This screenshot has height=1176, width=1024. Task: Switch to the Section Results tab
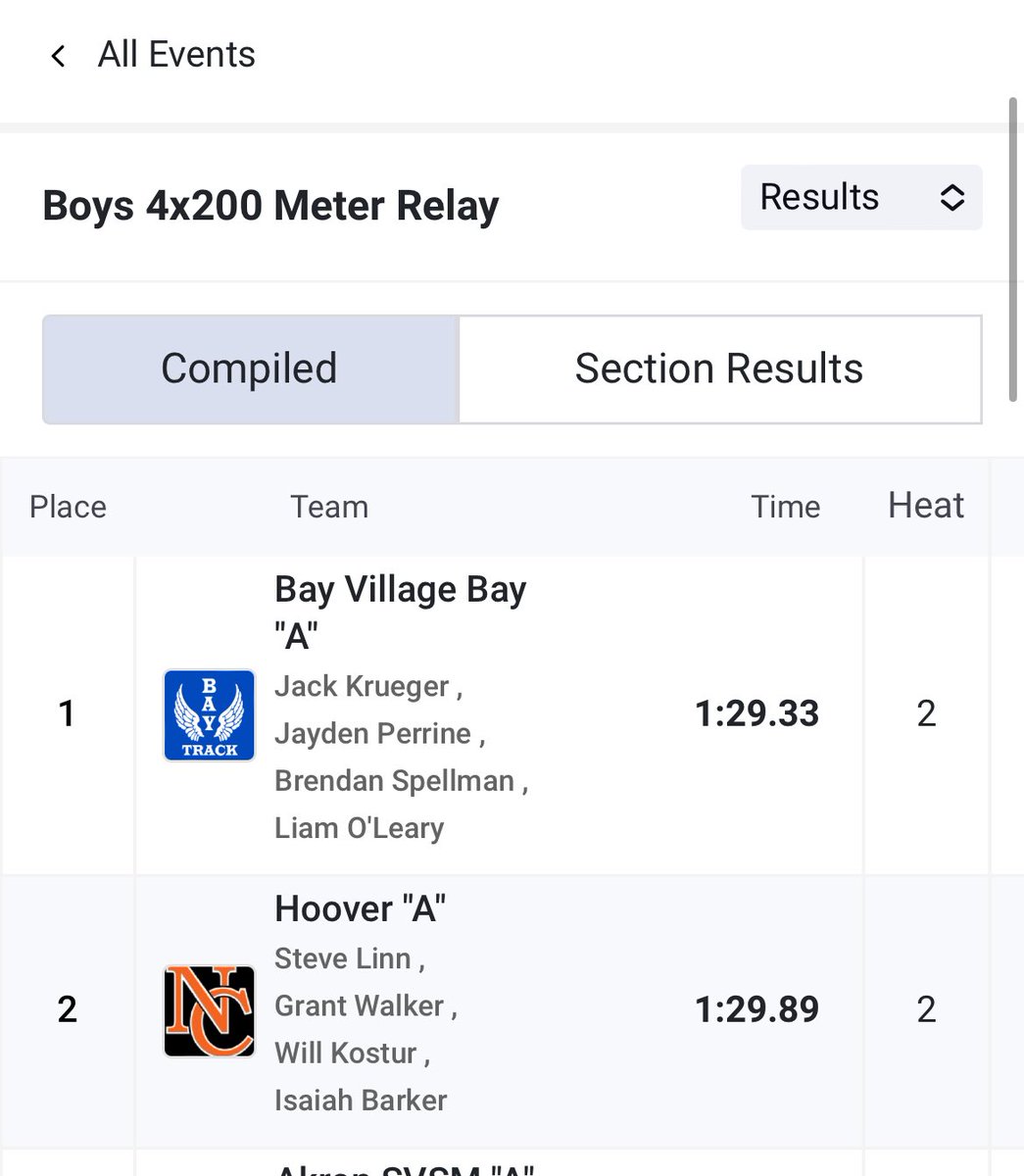[x=719, y=368]
